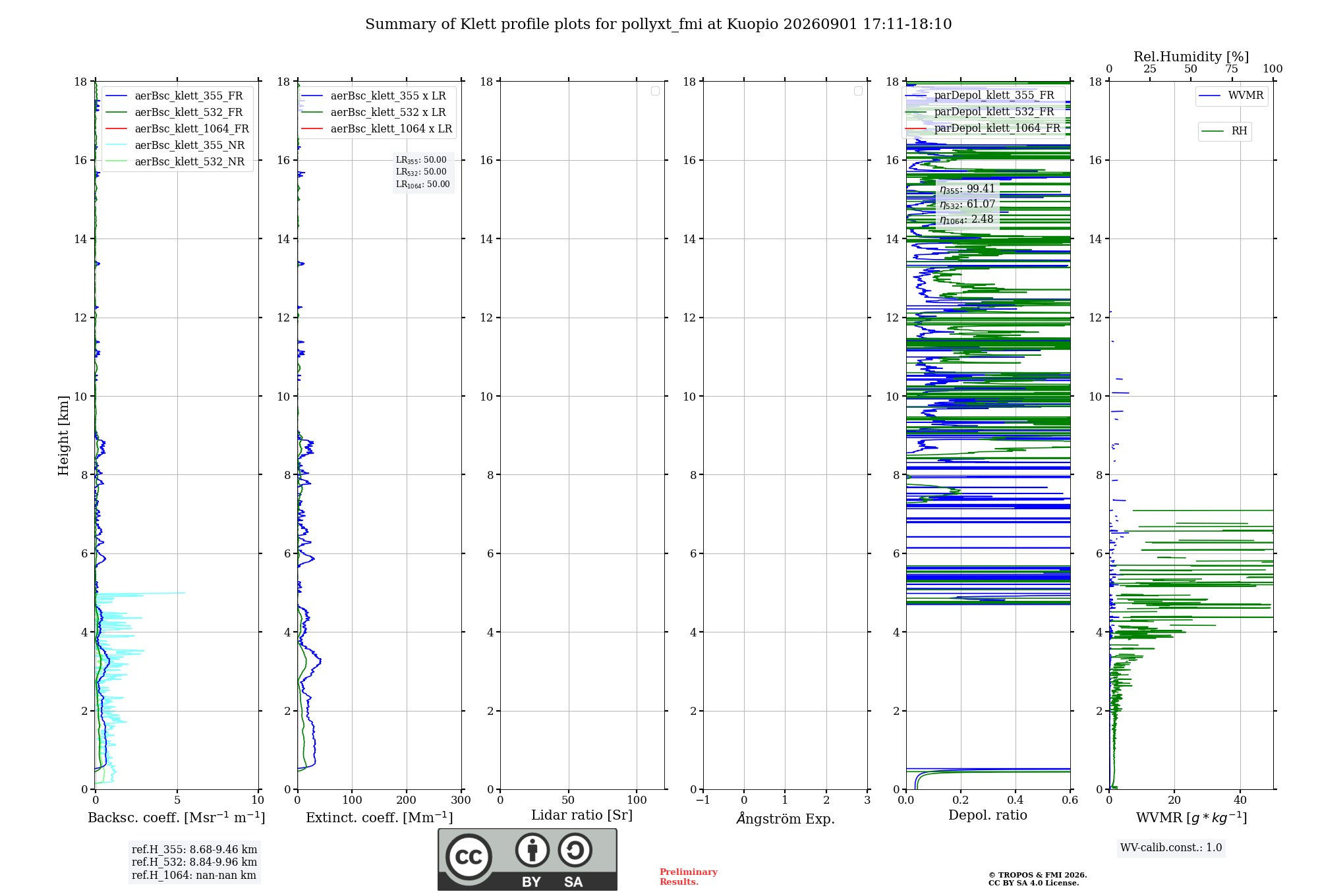Click the red Preliminary Results text

tap(689, 877)
